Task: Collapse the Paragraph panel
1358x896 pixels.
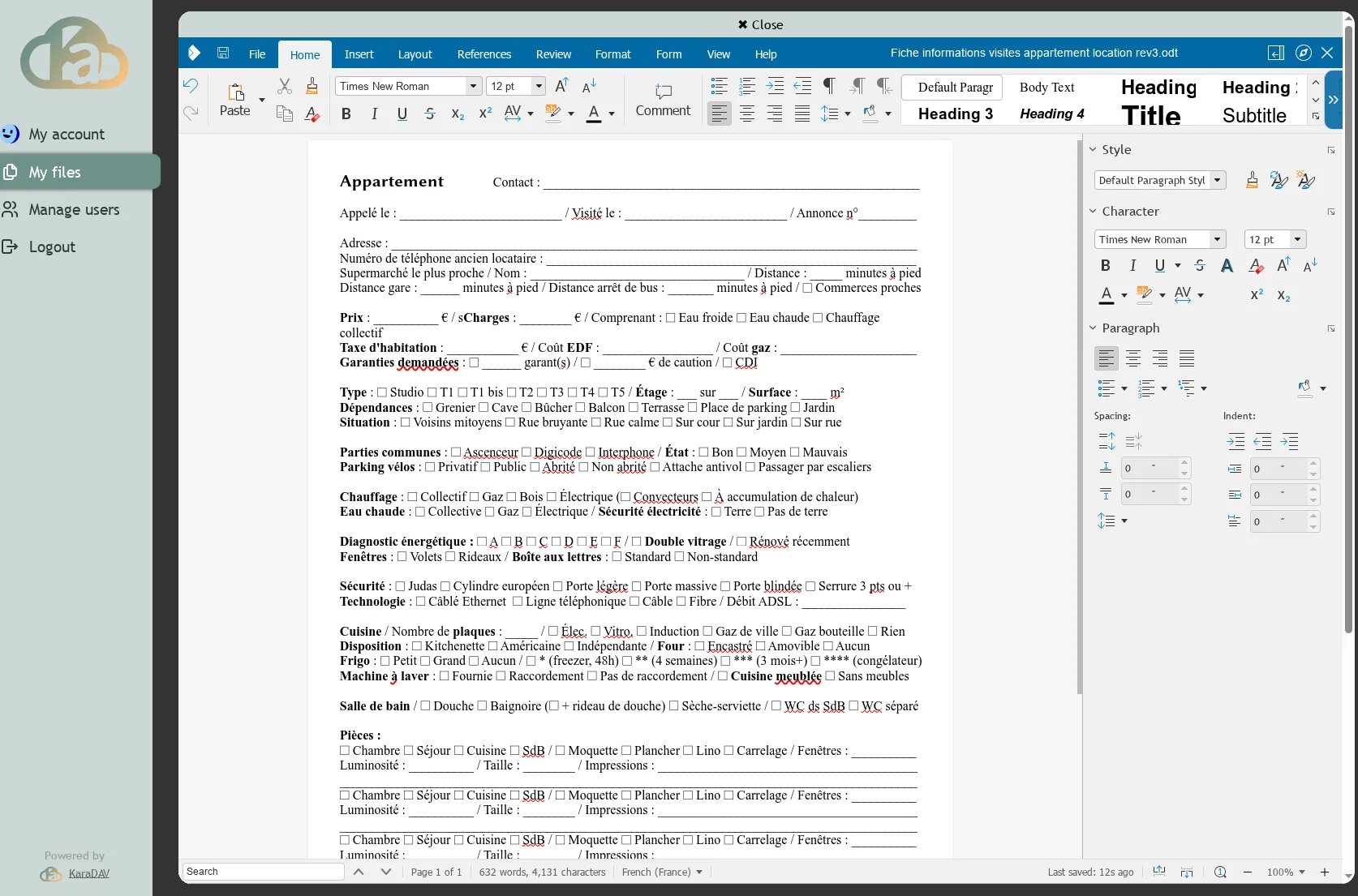Action: [1092, 328]
